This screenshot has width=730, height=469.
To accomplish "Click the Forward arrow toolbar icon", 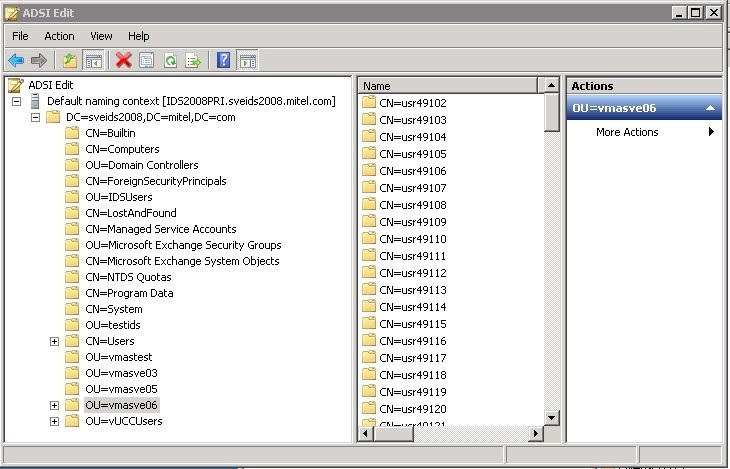I will tap(39, 61).
